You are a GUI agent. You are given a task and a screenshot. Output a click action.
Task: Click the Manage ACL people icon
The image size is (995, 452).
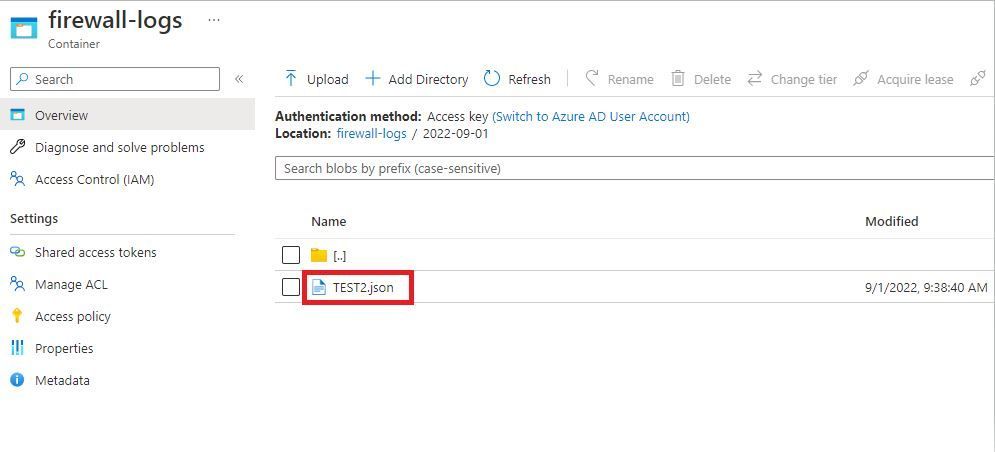click(x=18, y=284)
